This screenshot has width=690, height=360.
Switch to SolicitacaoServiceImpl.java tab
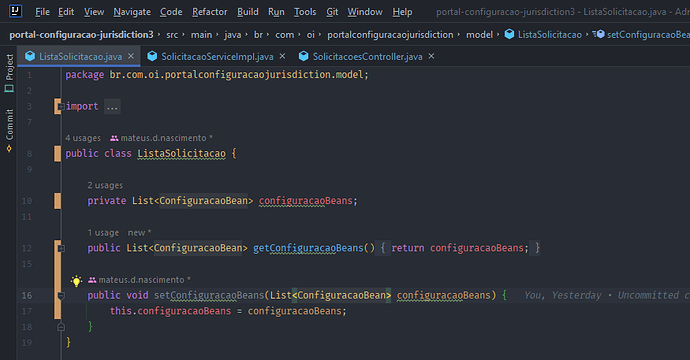click(x=217, y=57)
